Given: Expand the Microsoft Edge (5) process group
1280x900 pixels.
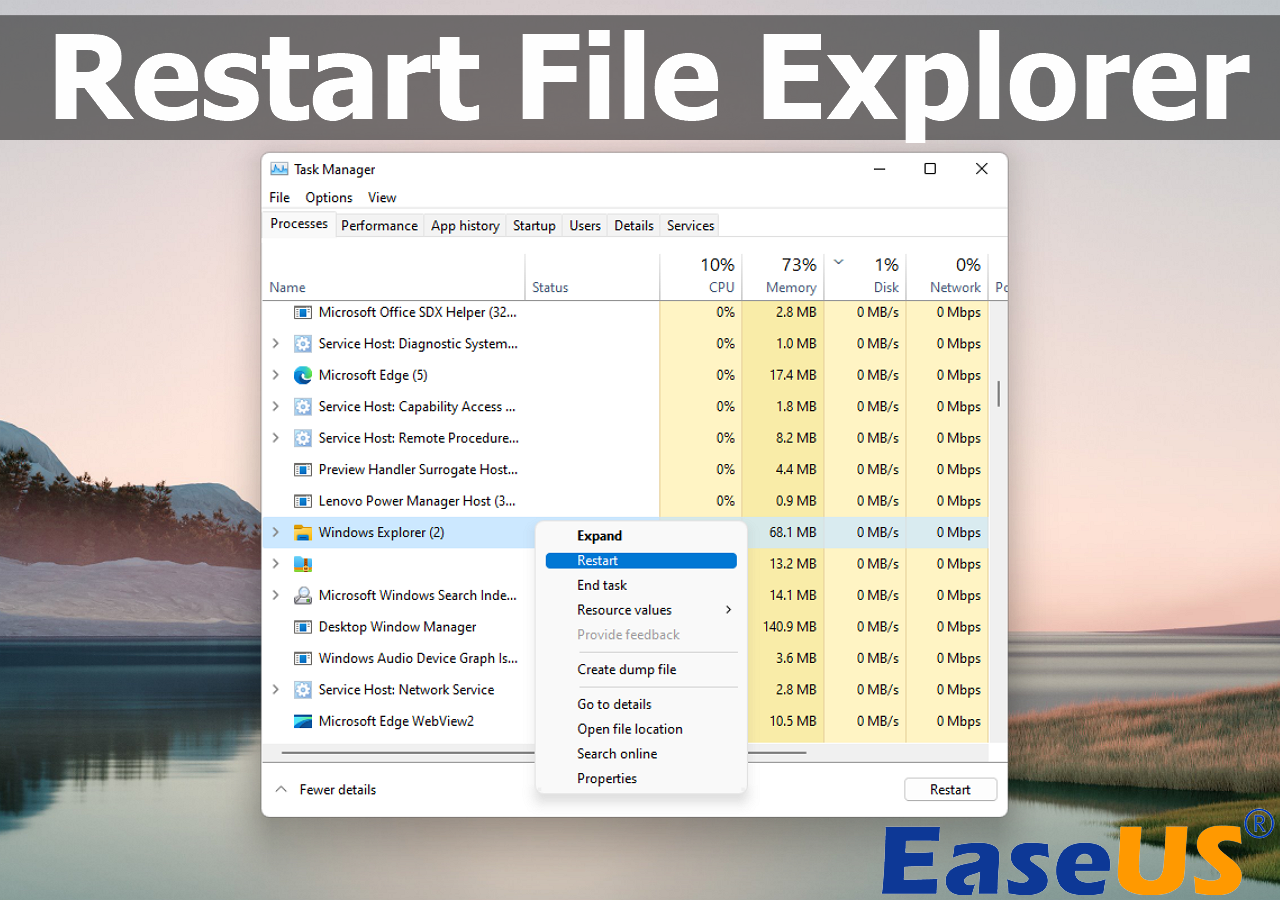Looking at the screenshot, I should 276,375.
